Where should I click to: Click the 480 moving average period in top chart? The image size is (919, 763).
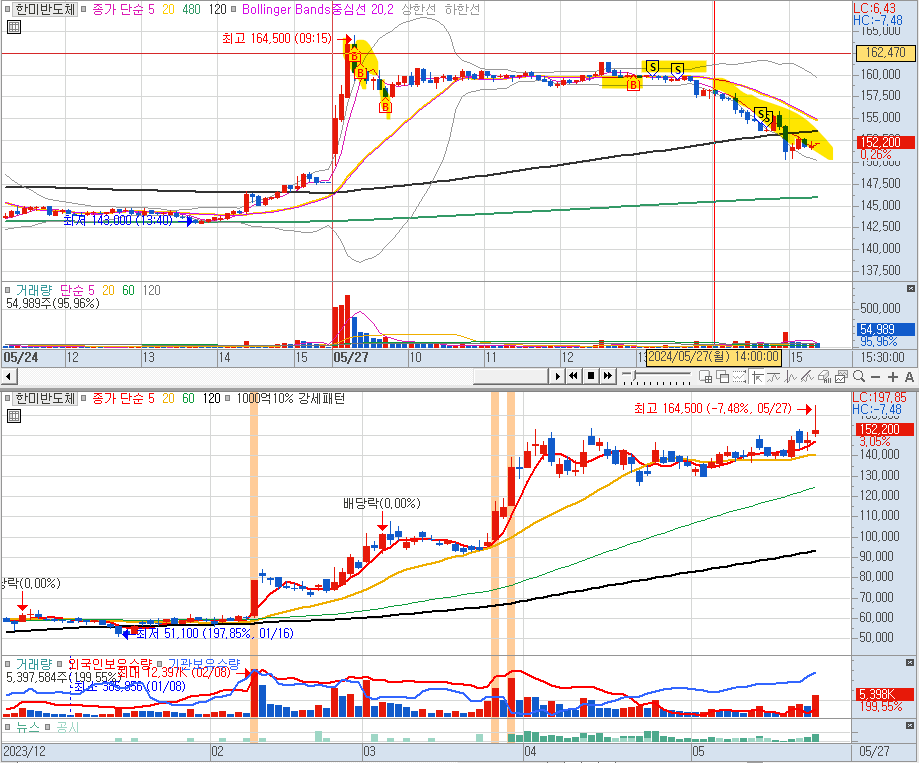point(191,9)
